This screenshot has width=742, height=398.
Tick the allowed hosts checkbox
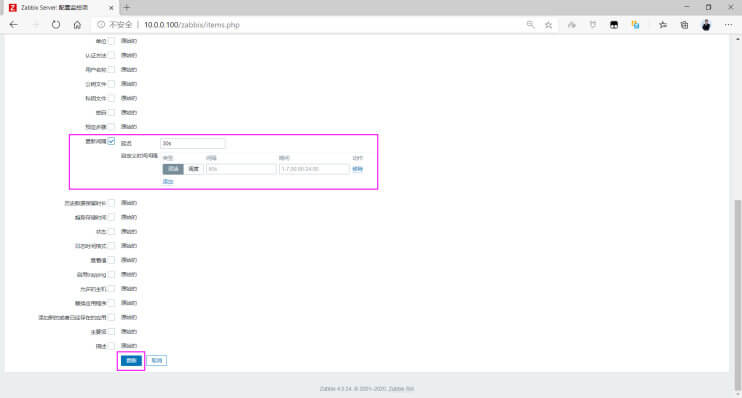pyautogui.click(x=111, y=289)
